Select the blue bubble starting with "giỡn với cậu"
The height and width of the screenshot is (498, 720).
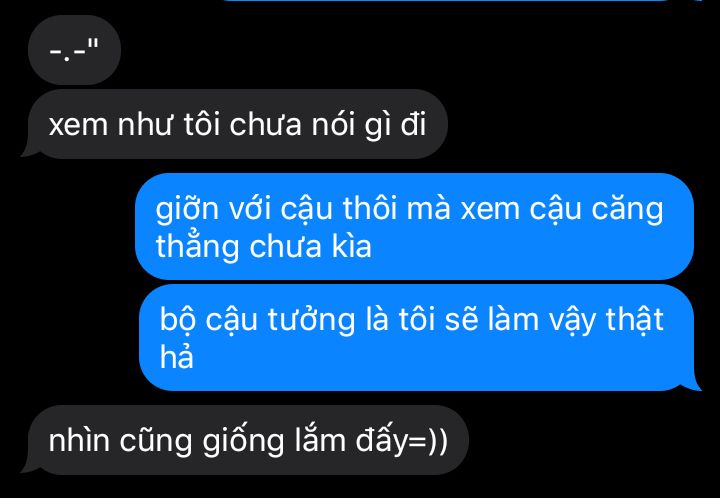coord(414,226)
